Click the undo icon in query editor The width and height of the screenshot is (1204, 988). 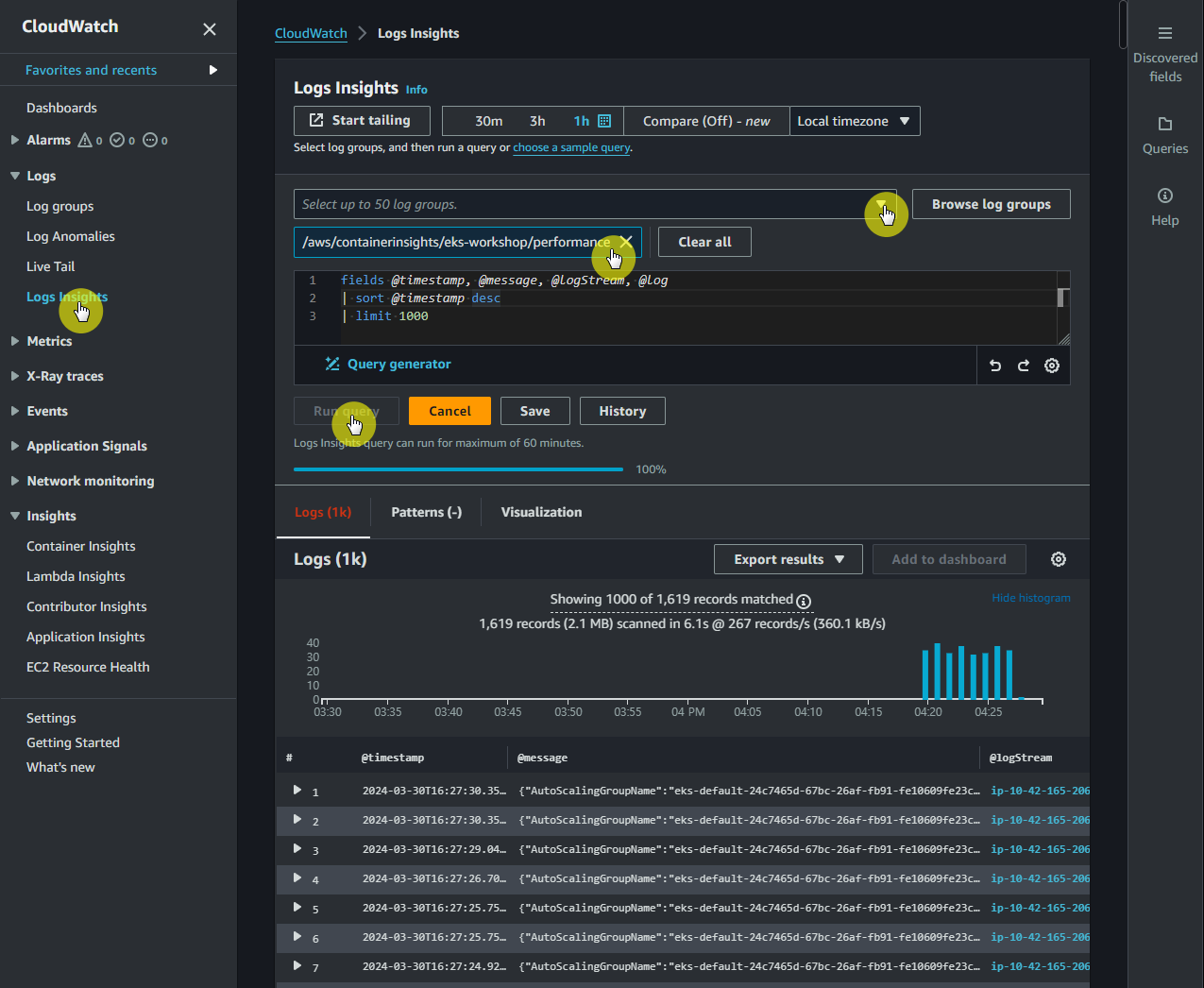pos(995,366)
